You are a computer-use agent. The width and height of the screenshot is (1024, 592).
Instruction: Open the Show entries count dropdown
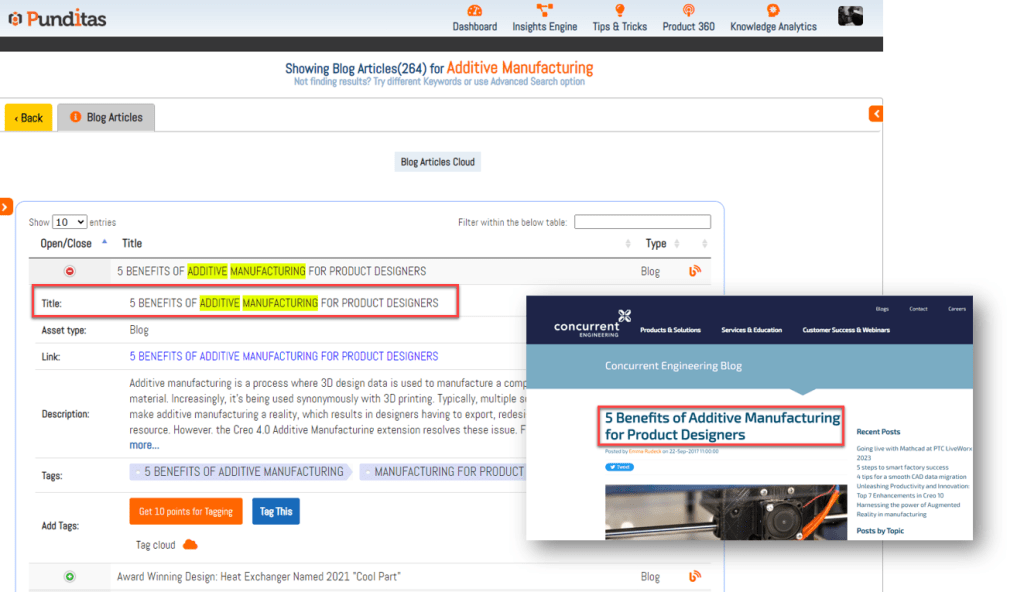point(69,222)
